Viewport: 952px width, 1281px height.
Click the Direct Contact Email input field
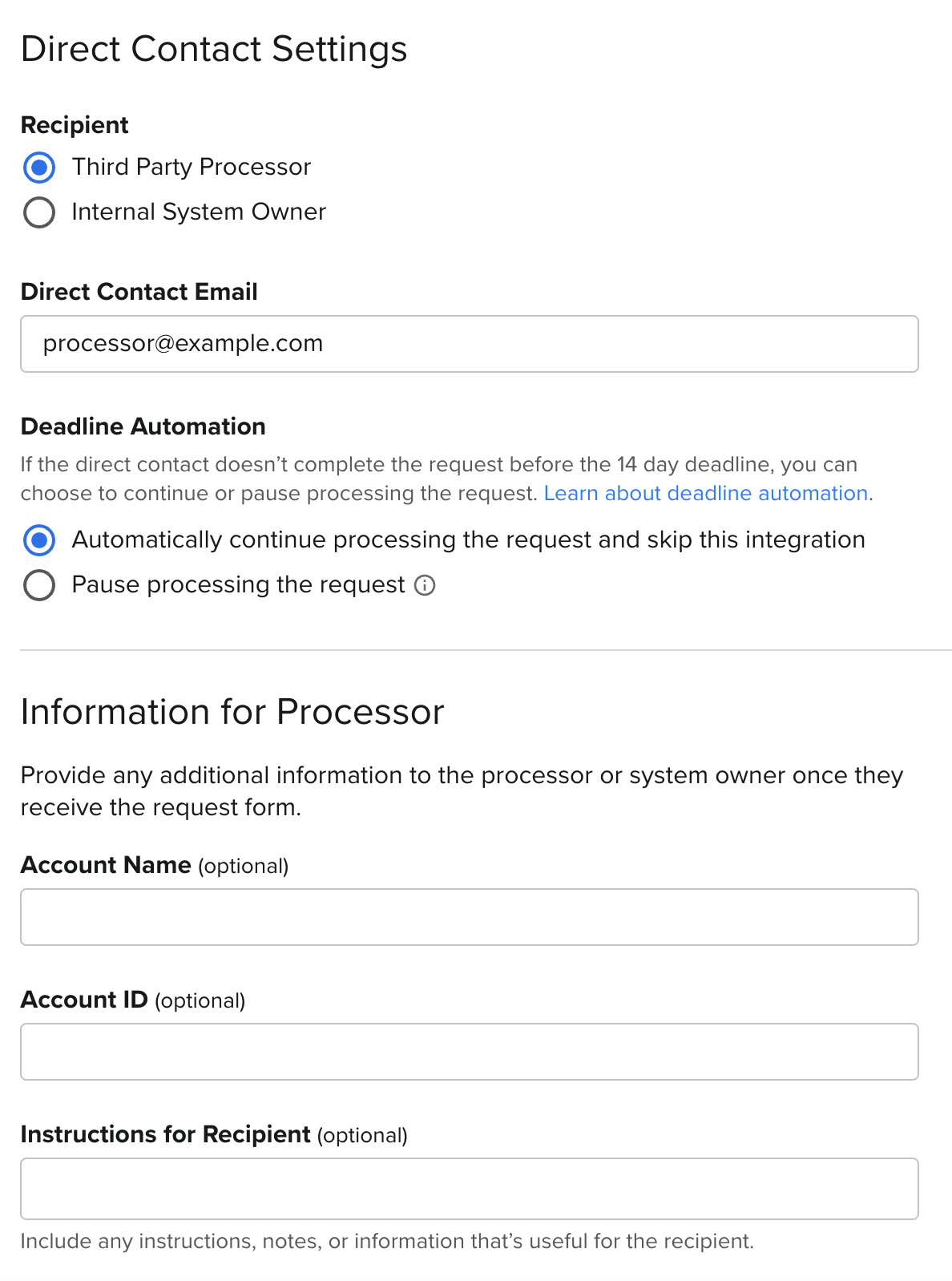pos(469,344)
